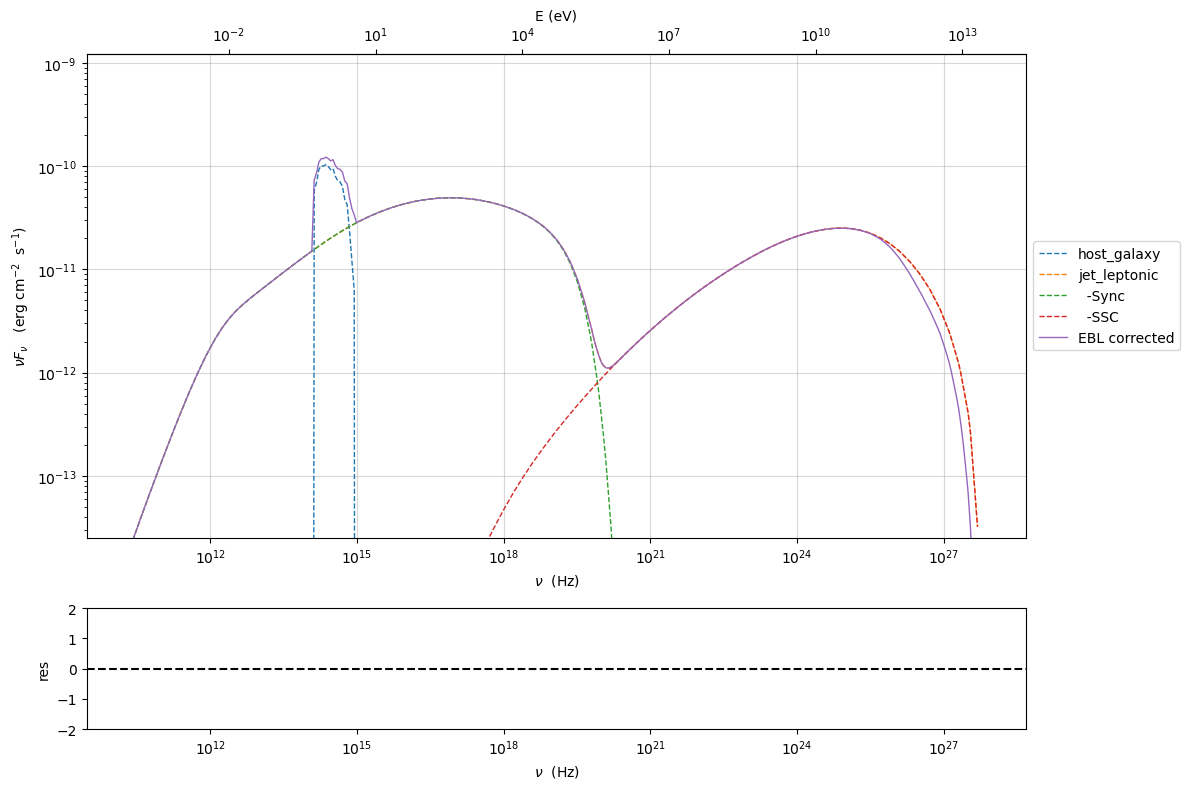Screen dimensions: 1189x789
Task: Click the 10^13 tick label on the top energy axis
Action: tap(962, 36)
